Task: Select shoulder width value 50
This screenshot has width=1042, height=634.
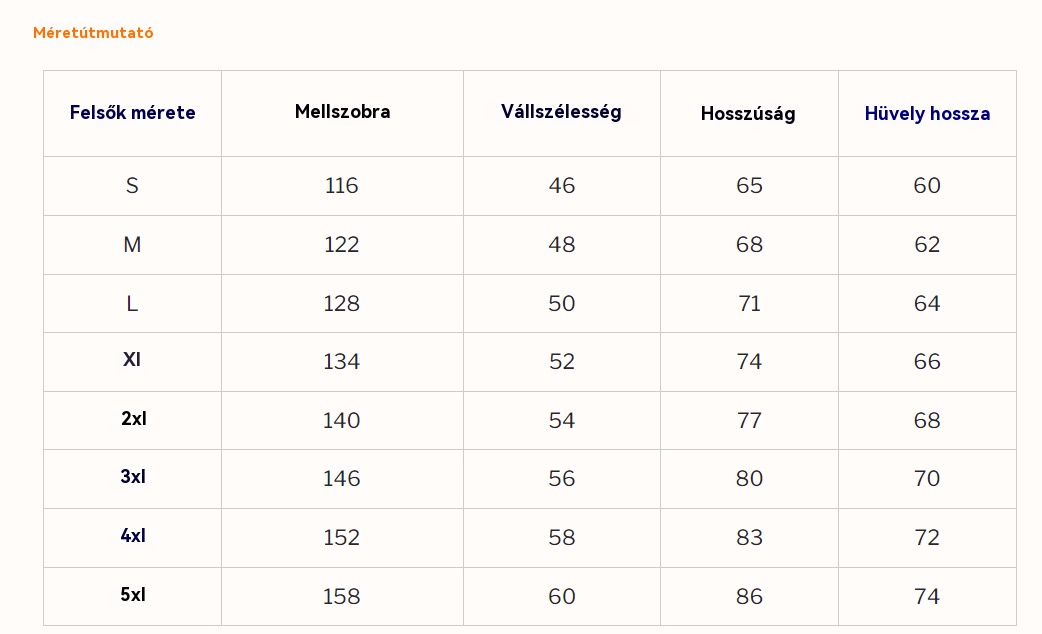Action: 562,304
